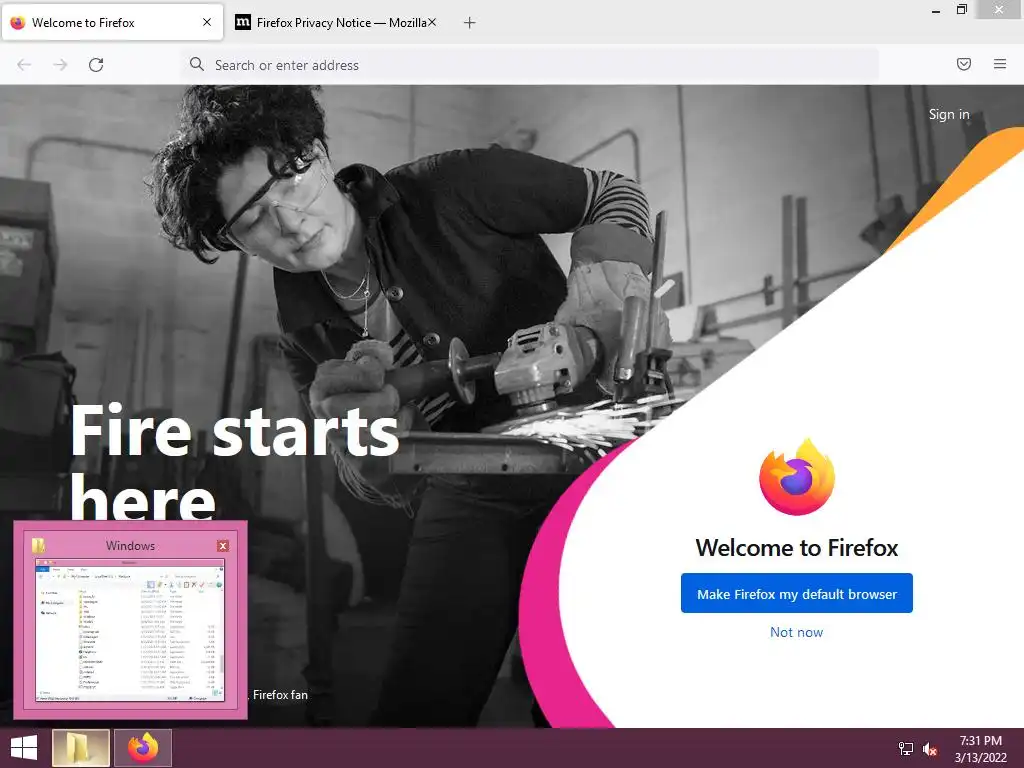Screen dimensions: 1024x768
Task: Click the Sign in link
Action: pos(949,114)
